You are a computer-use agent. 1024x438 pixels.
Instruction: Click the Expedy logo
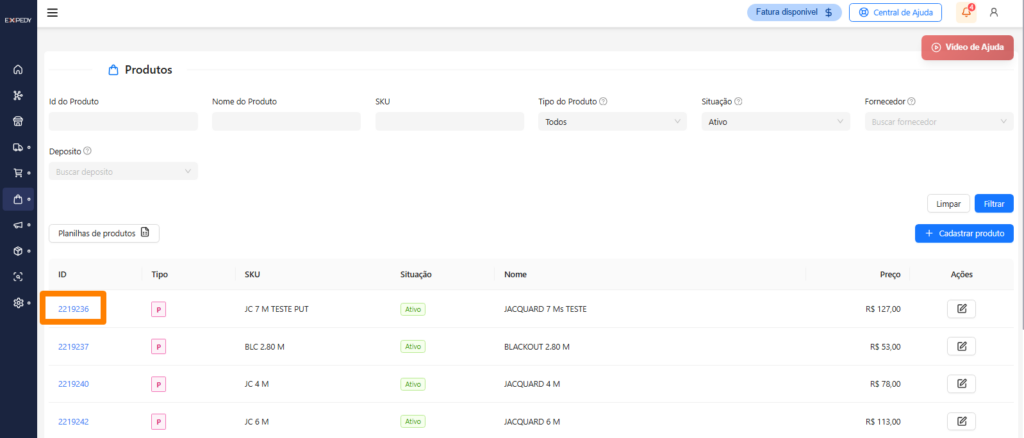18,20
